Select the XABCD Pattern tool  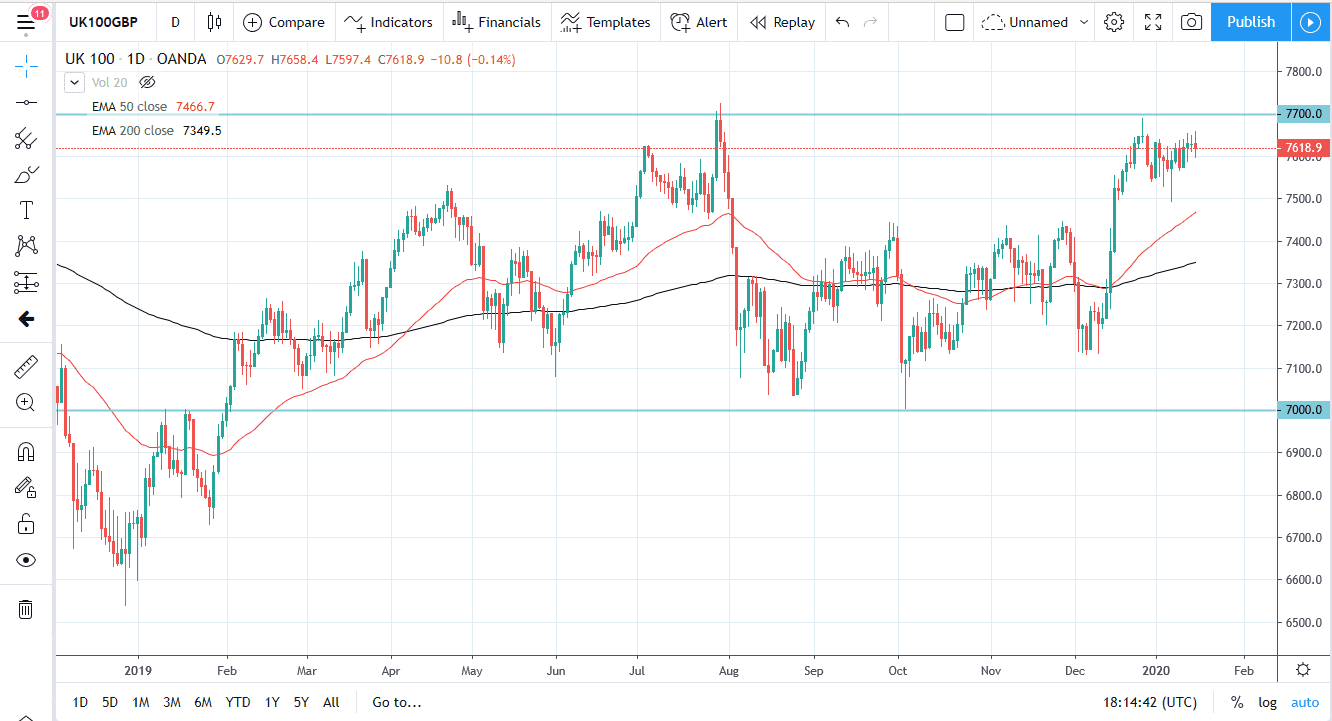tap(26, 246)
